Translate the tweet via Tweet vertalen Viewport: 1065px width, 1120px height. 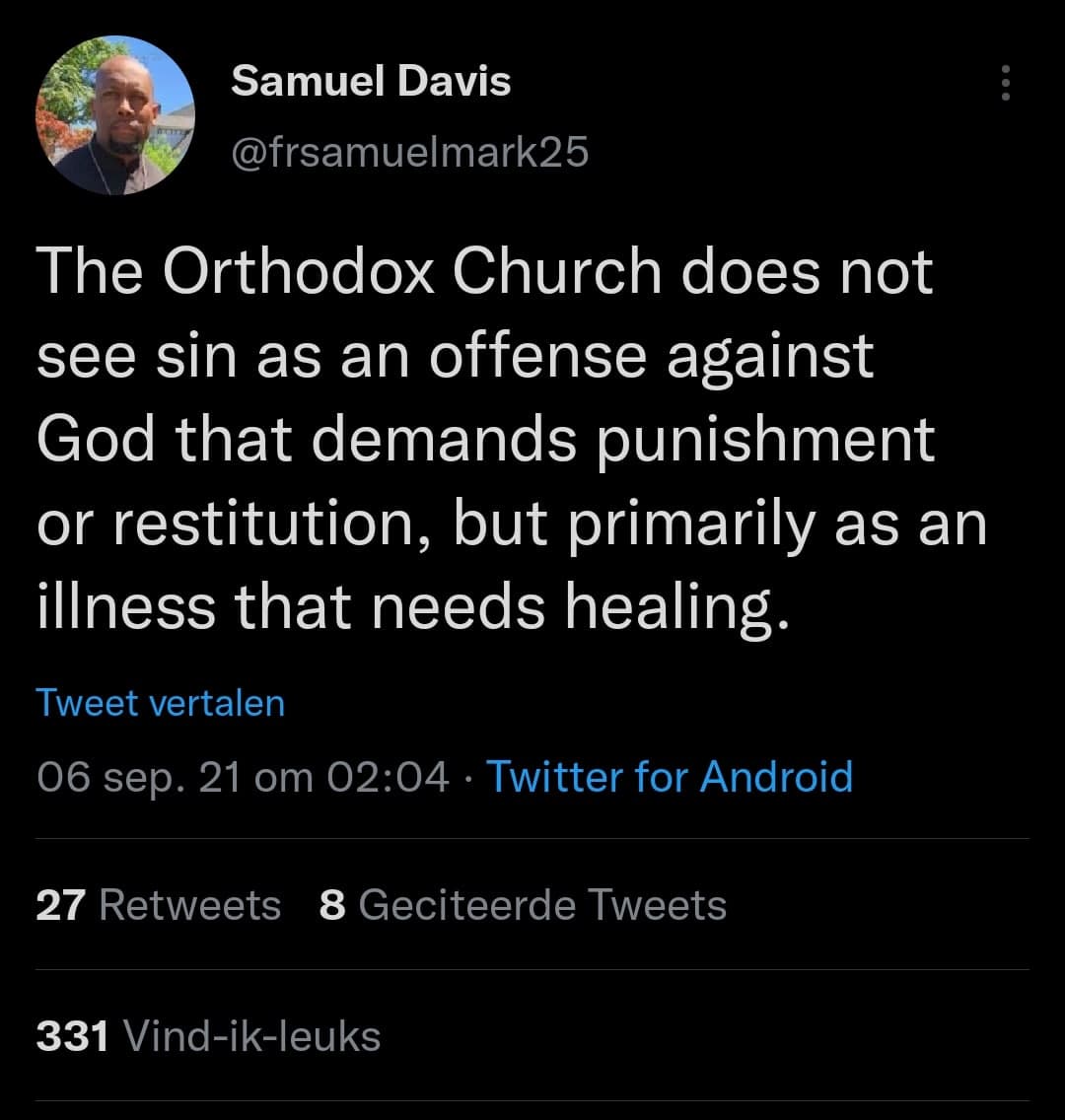tap(160, 703)
